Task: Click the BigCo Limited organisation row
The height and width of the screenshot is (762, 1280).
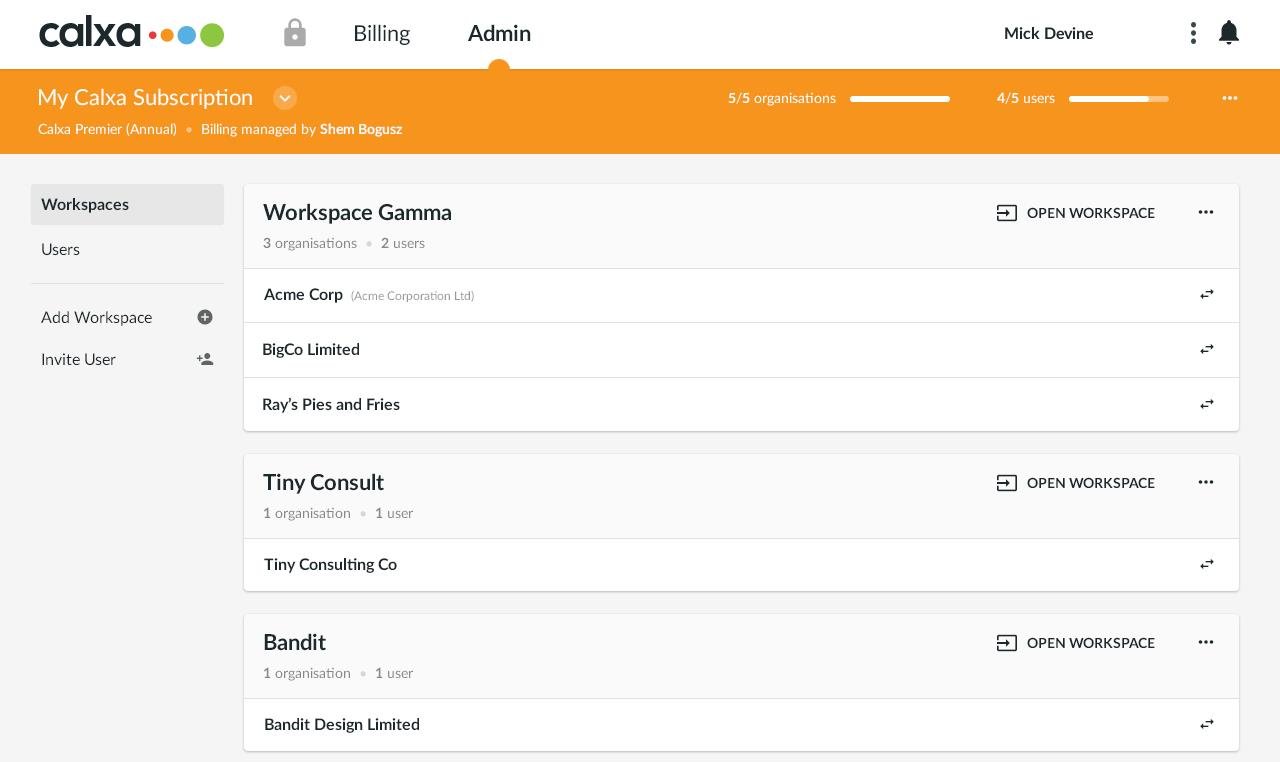Action: point(741,350)
